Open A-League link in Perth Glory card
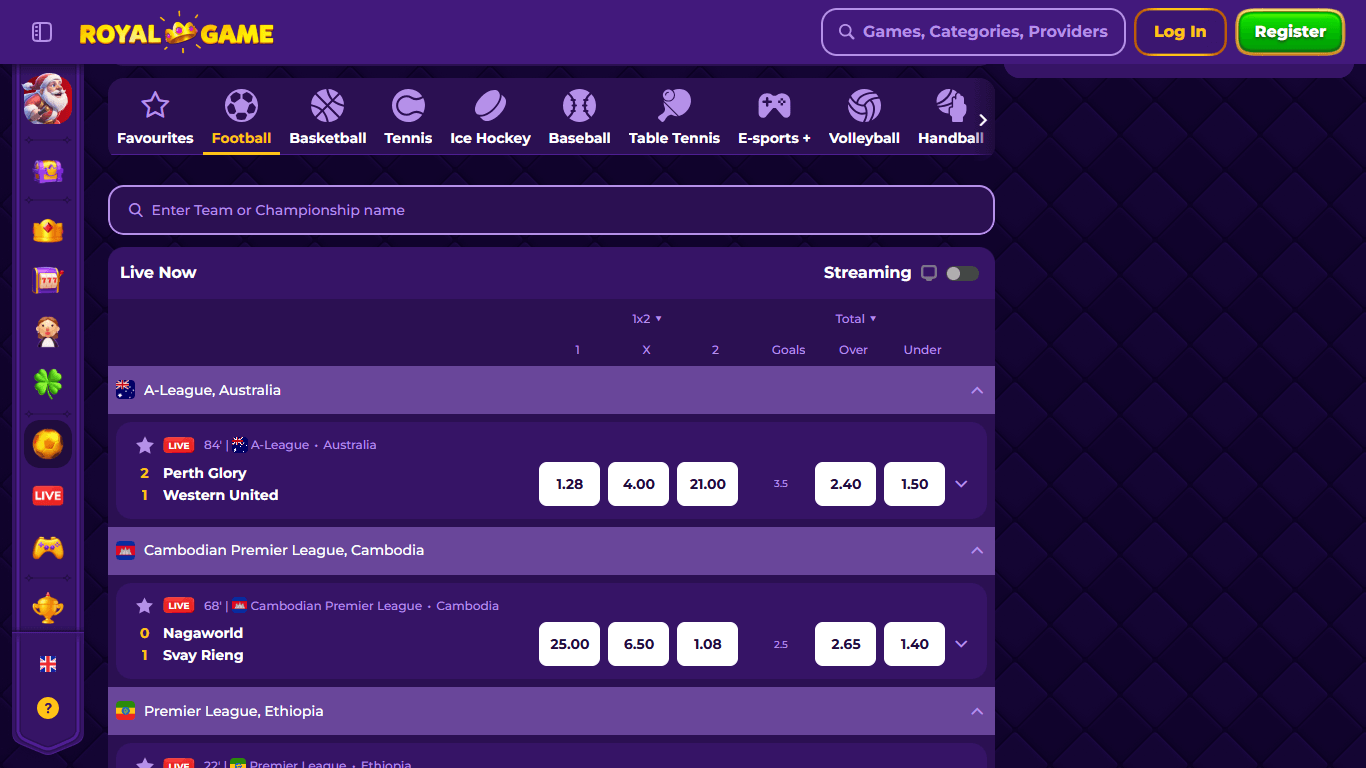1366x768 pixels. [x=279, y=445]
